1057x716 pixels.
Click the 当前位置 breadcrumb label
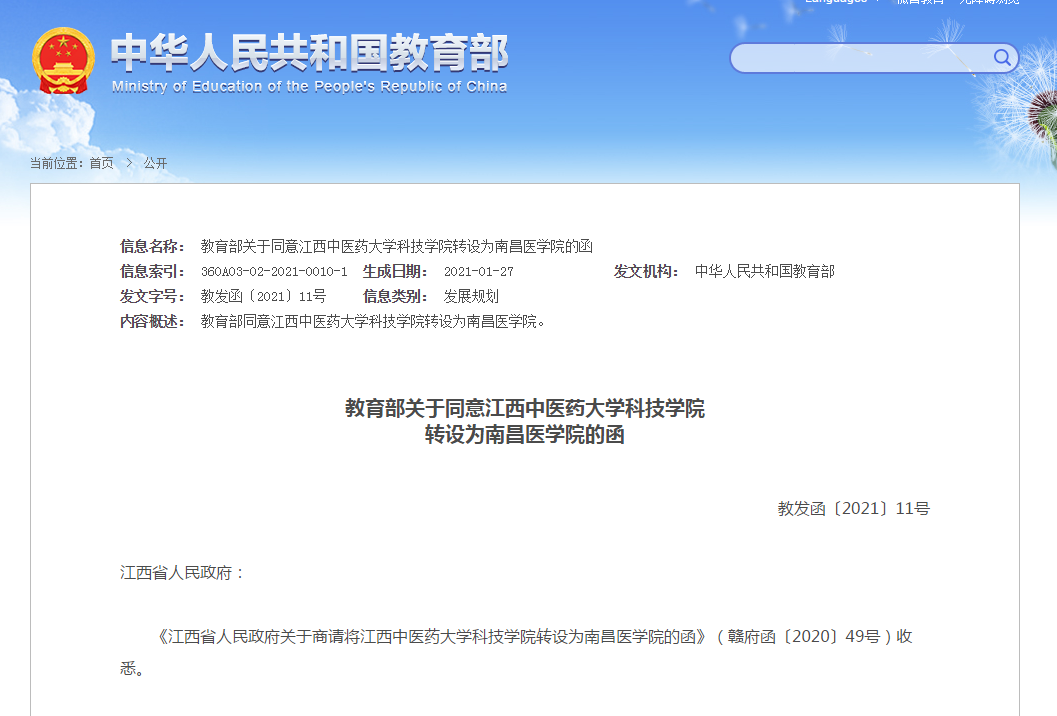point(57,163)
